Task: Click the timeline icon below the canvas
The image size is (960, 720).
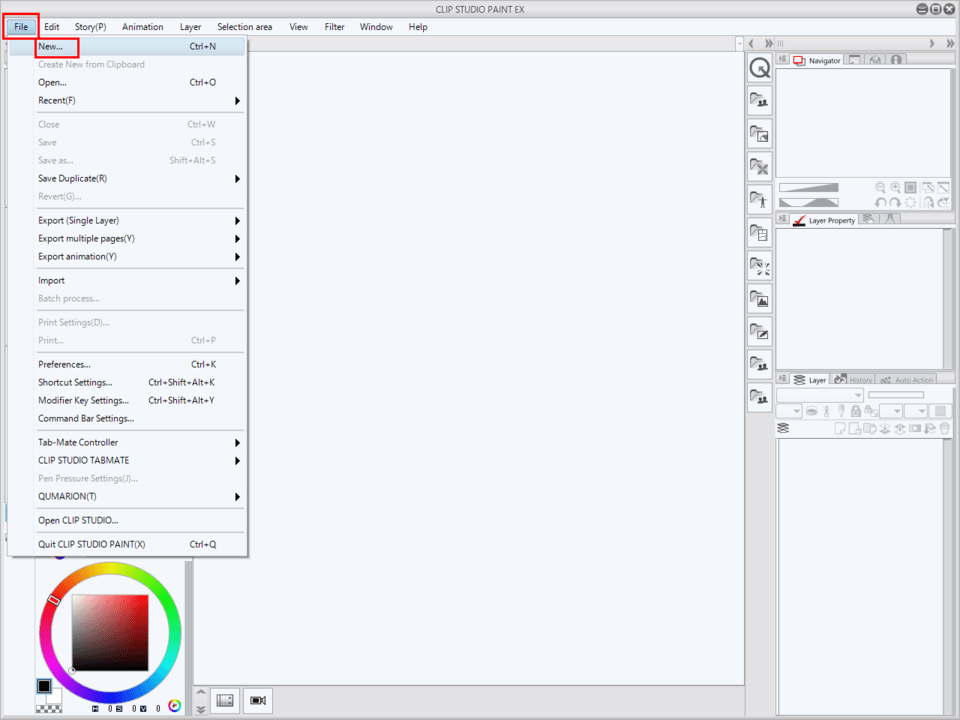Action: point(225,700)
